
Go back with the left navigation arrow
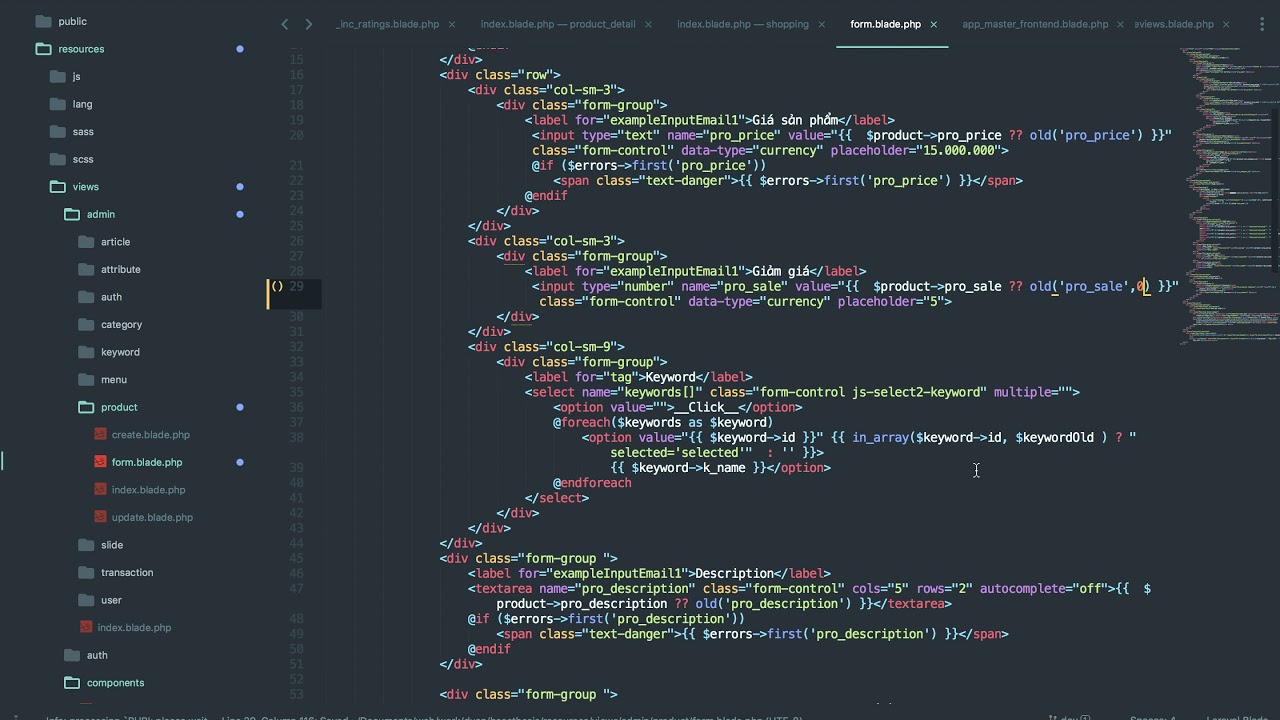pos(285,24)
